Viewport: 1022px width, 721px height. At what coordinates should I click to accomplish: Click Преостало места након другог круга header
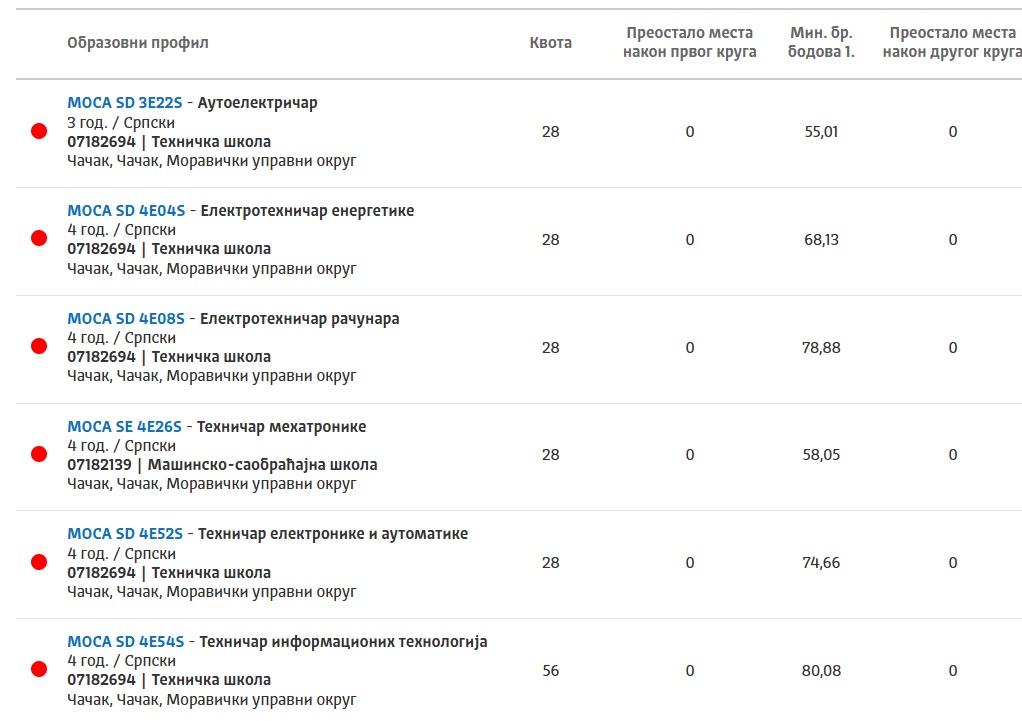coord(952,42)
